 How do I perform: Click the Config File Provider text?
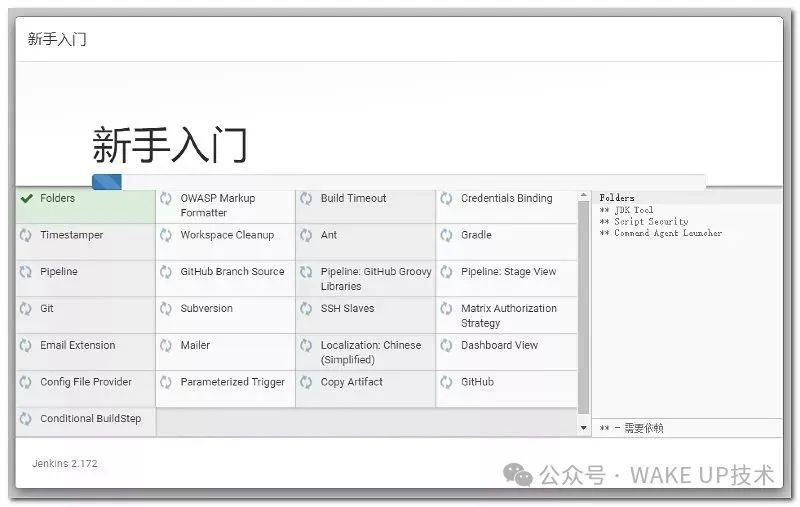pos(86,382)
